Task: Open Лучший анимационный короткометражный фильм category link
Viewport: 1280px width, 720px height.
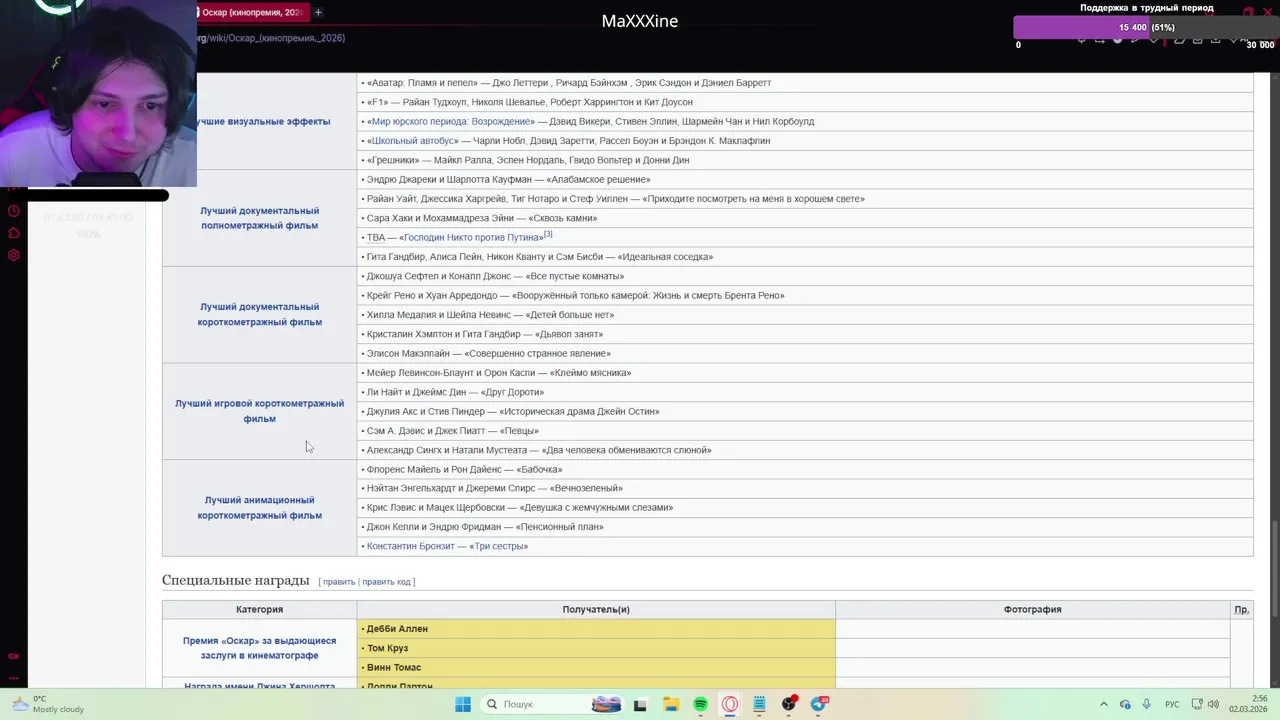Action: (x=259, y=508)
